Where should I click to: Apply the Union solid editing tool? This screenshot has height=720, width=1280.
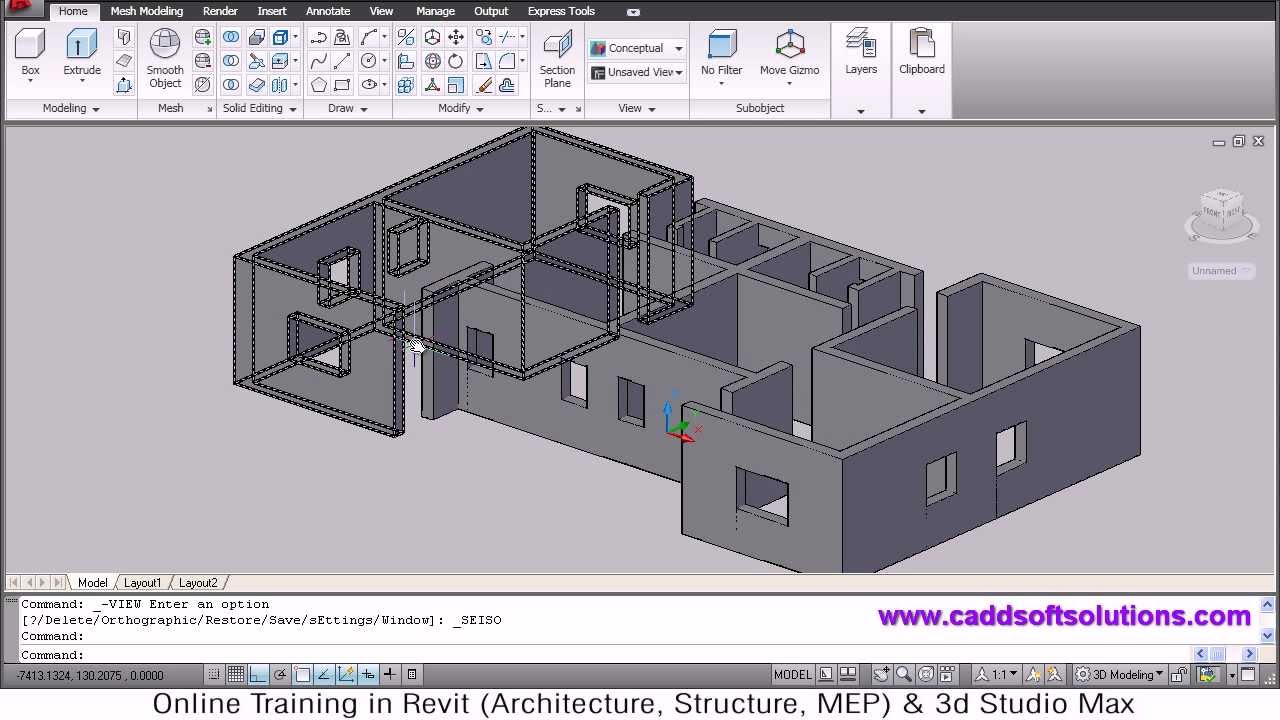231,37
